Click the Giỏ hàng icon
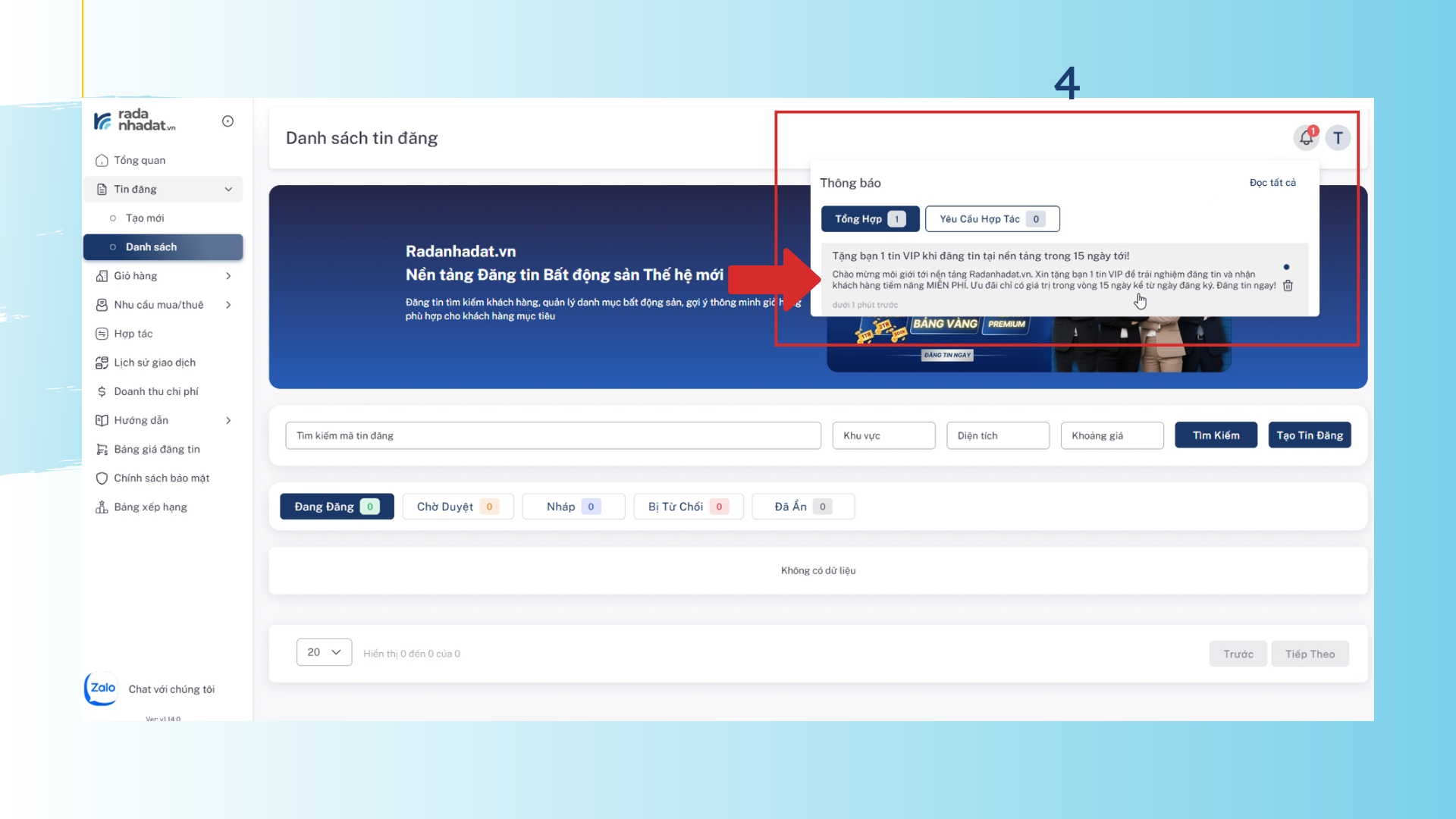 [102, 276]
